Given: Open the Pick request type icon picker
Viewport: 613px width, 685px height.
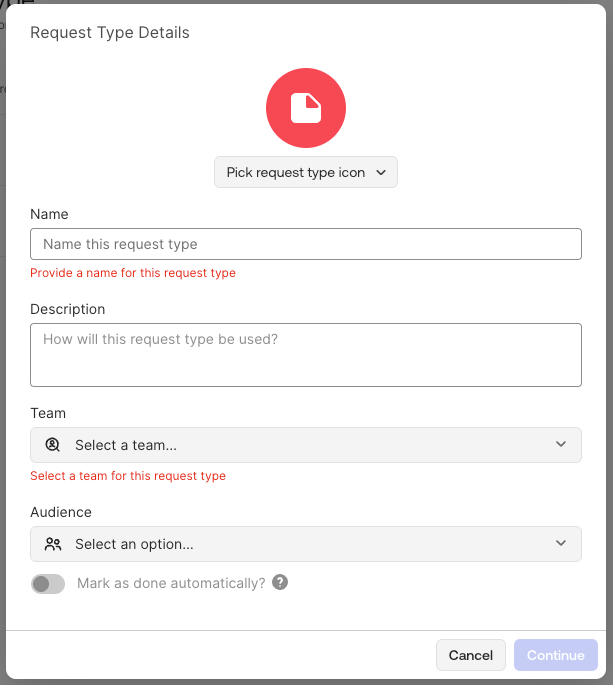Looking at the screenshot, I should coord(295,172).
